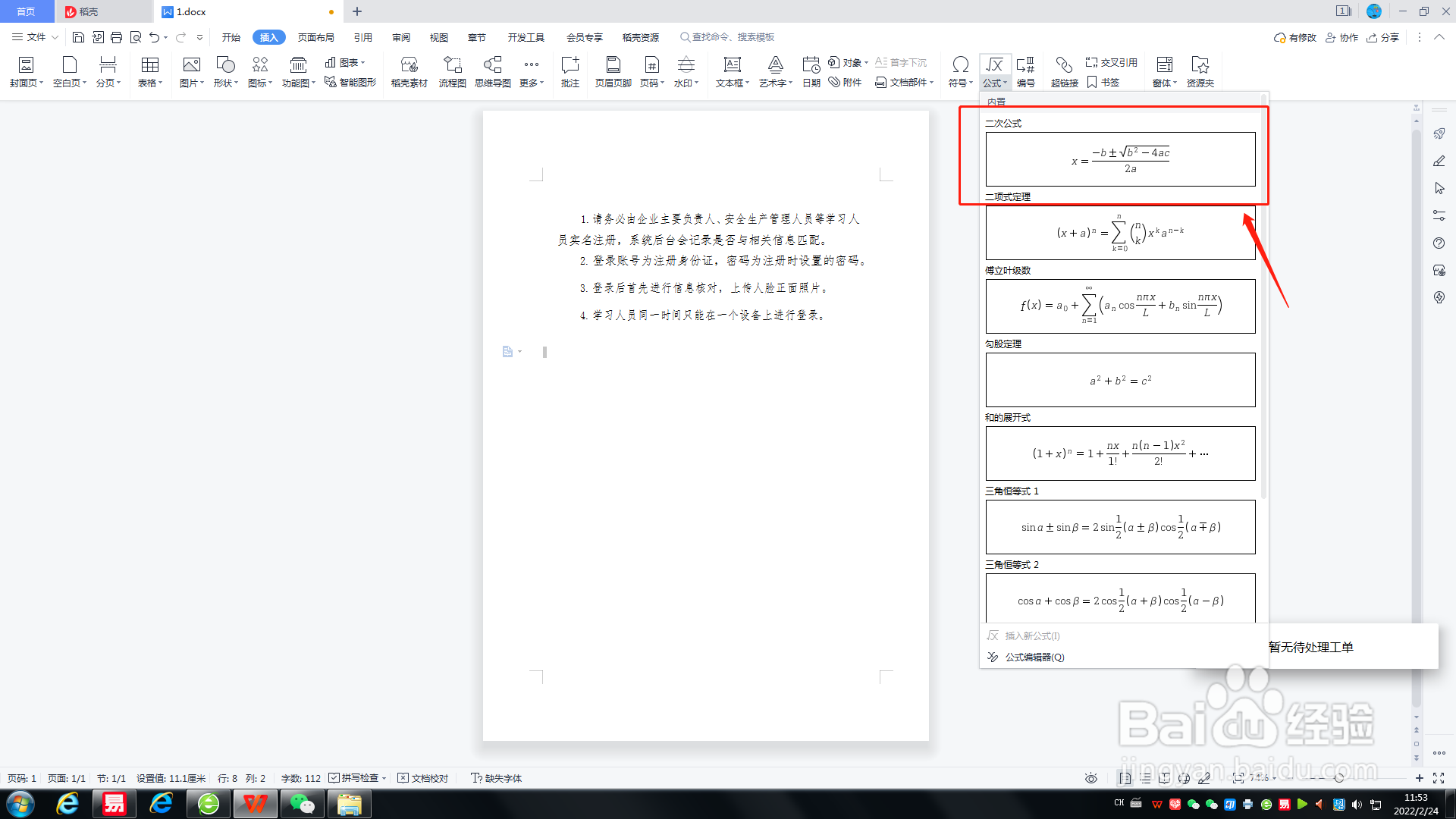Screen dimensions: 1456x819
Task: Open the Review (审阅) tab
Action: (401, 37)
